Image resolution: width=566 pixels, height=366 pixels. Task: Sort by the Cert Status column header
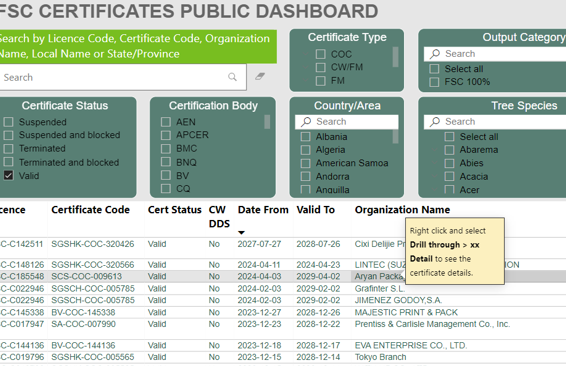click(x=175, y=210)
